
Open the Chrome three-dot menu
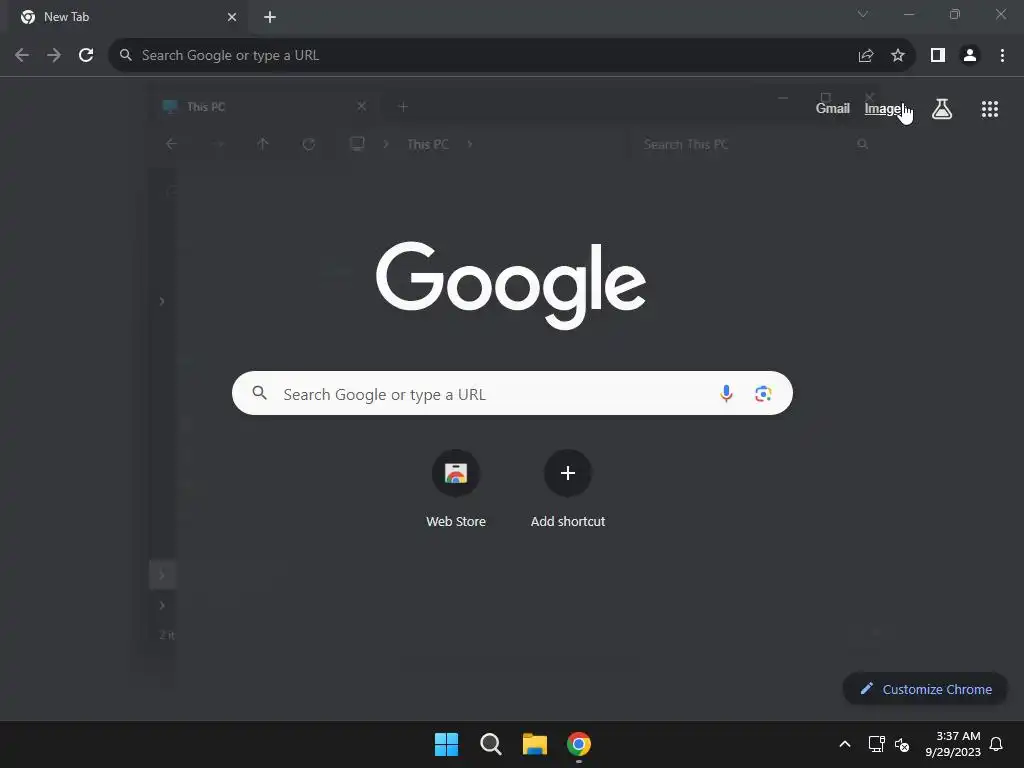click(x=1002, y=56)
